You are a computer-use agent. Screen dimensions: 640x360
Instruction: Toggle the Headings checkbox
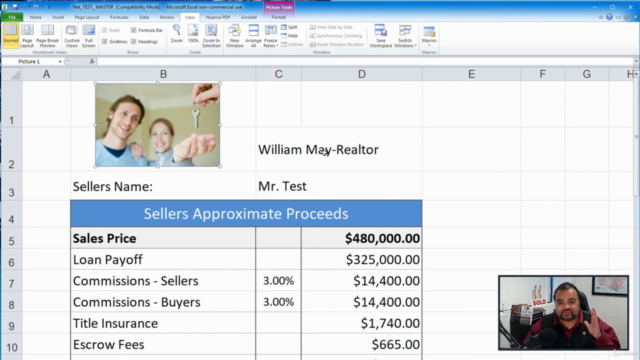(144, 42)
